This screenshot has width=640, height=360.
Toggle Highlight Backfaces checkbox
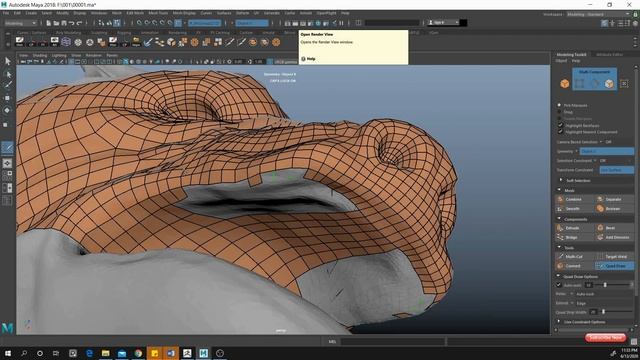coord(560,126)
